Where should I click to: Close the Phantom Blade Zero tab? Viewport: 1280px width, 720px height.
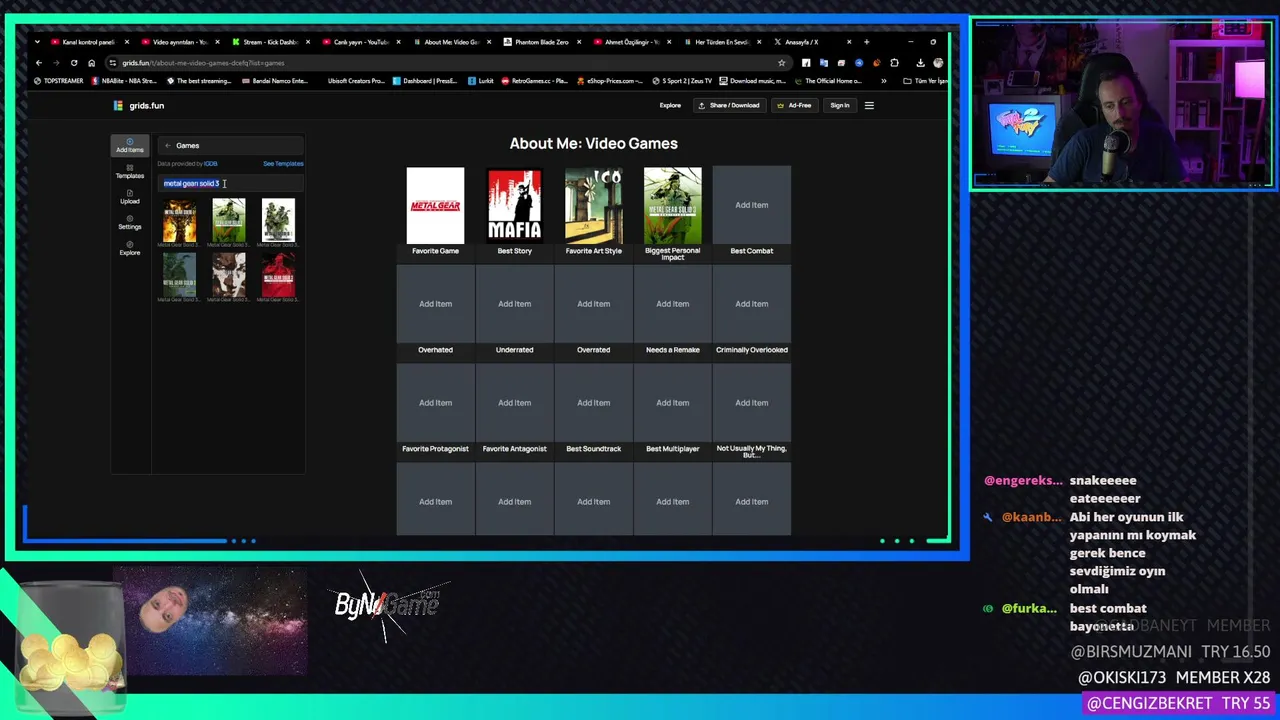coord(580,42)
